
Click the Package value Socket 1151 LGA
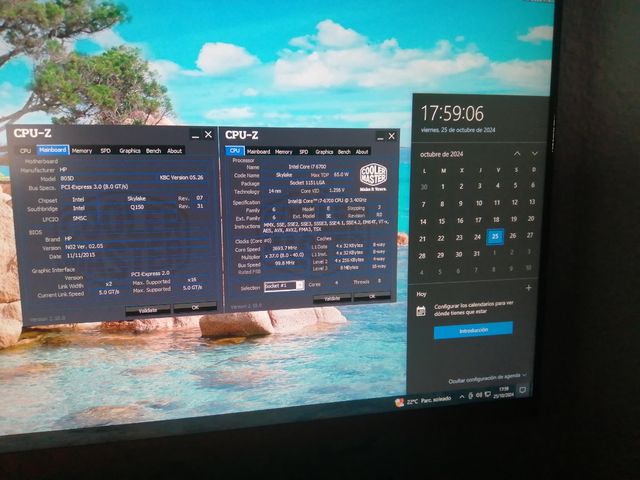(307, 182)
